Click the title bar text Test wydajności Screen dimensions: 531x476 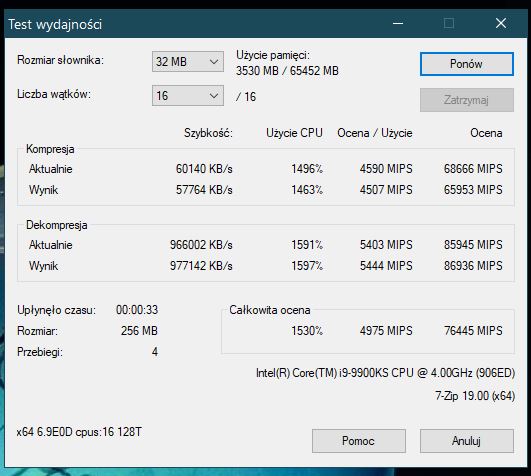(55, 24)
